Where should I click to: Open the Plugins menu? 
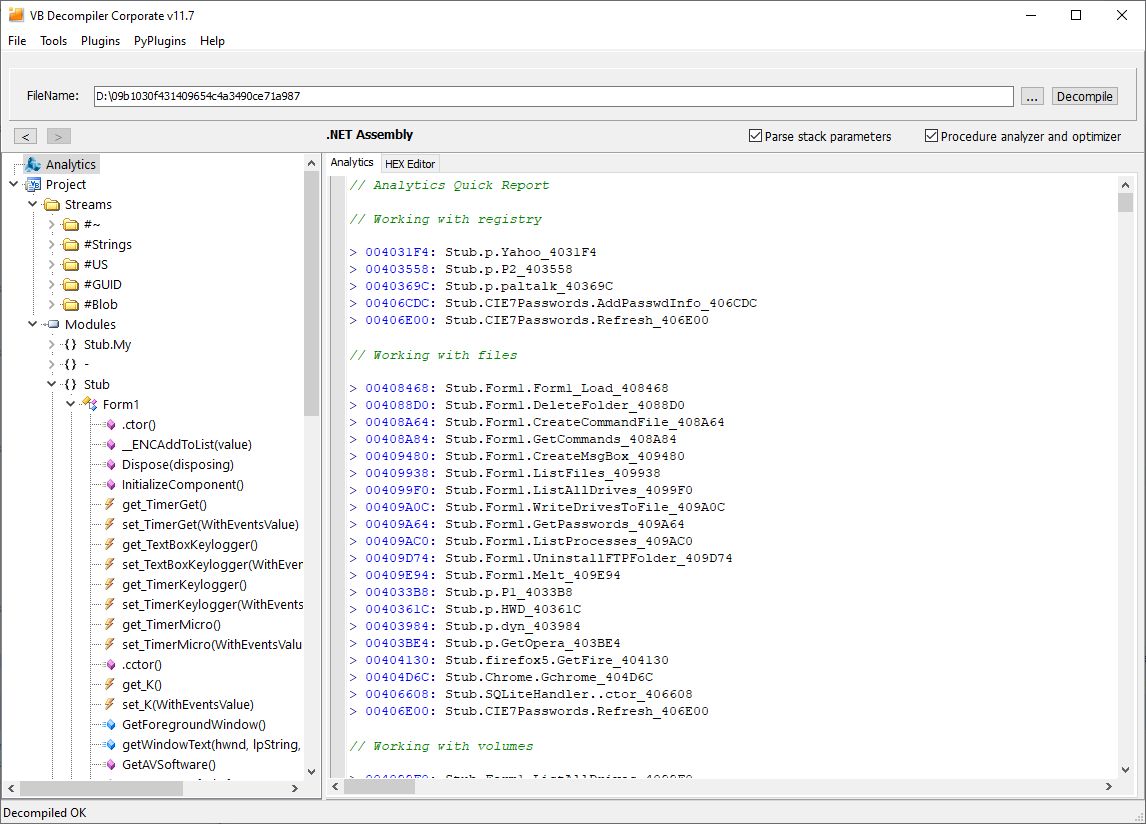click(x=100, y=41)
